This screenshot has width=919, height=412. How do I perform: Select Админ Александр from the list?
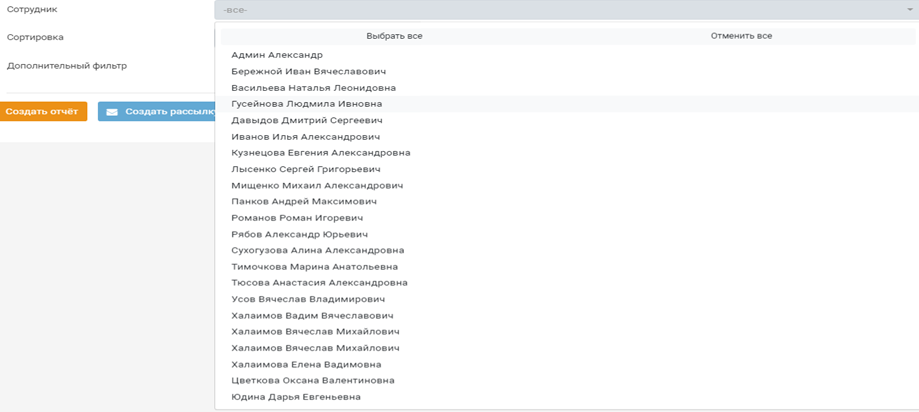pos(566,55)
